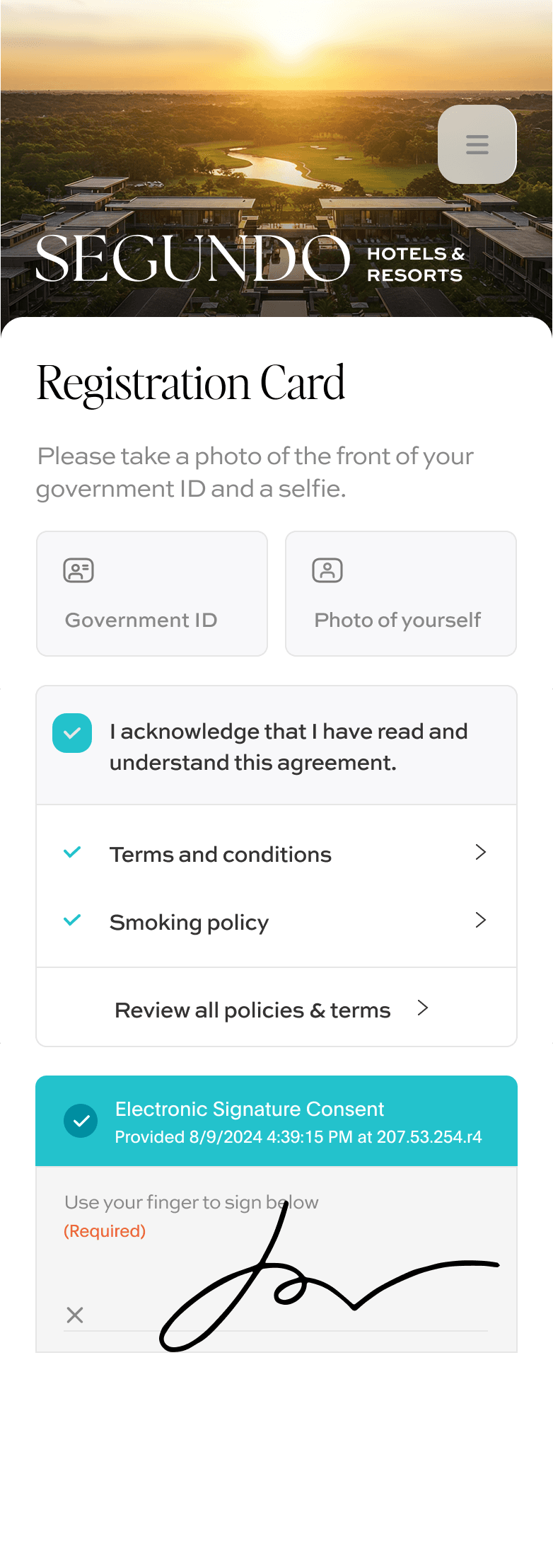Click the Photo of yourself portrait icon
Viewport: 553px width, 1568px height.
tap(327, 570)
